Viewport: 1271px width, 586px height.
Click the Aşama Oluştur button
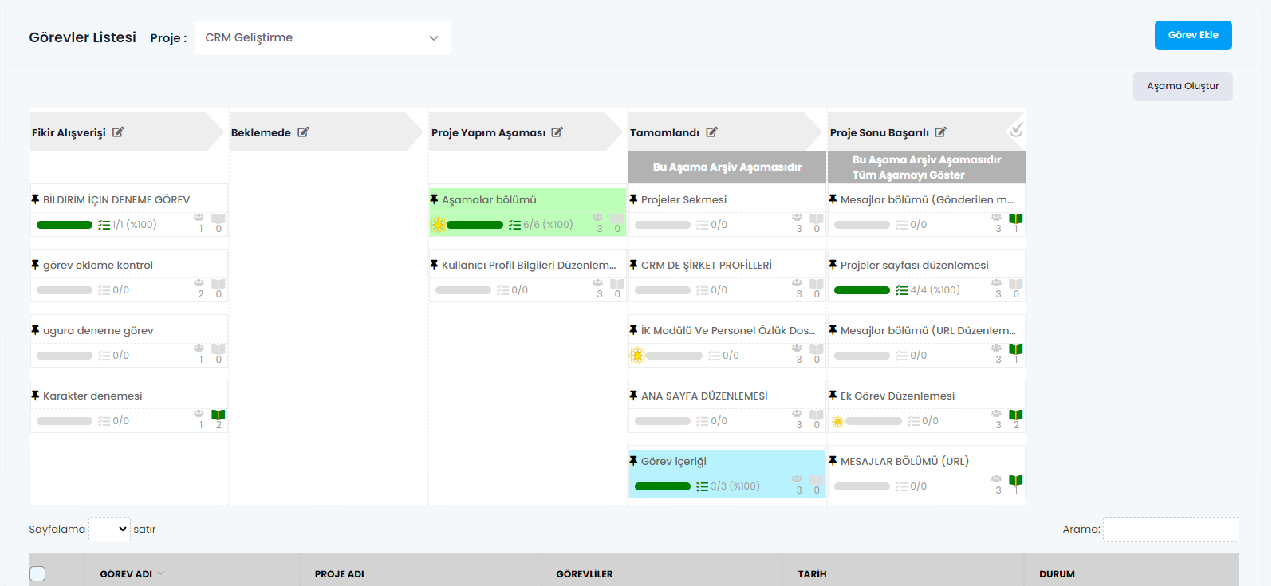click(x=1182, y=86)
